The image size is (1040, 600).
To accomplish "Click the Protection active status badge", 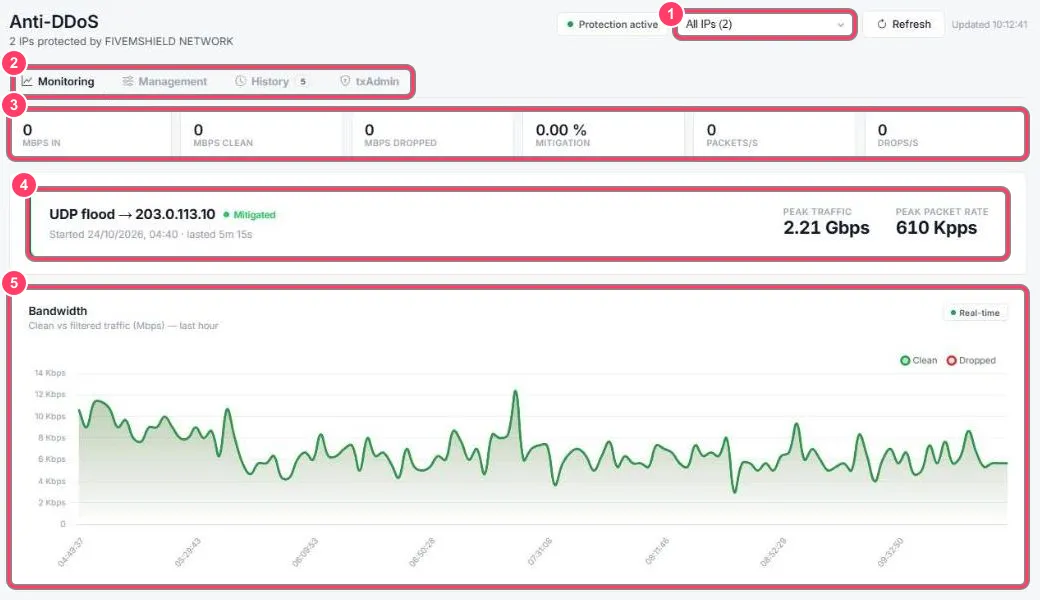I will 612,25.
